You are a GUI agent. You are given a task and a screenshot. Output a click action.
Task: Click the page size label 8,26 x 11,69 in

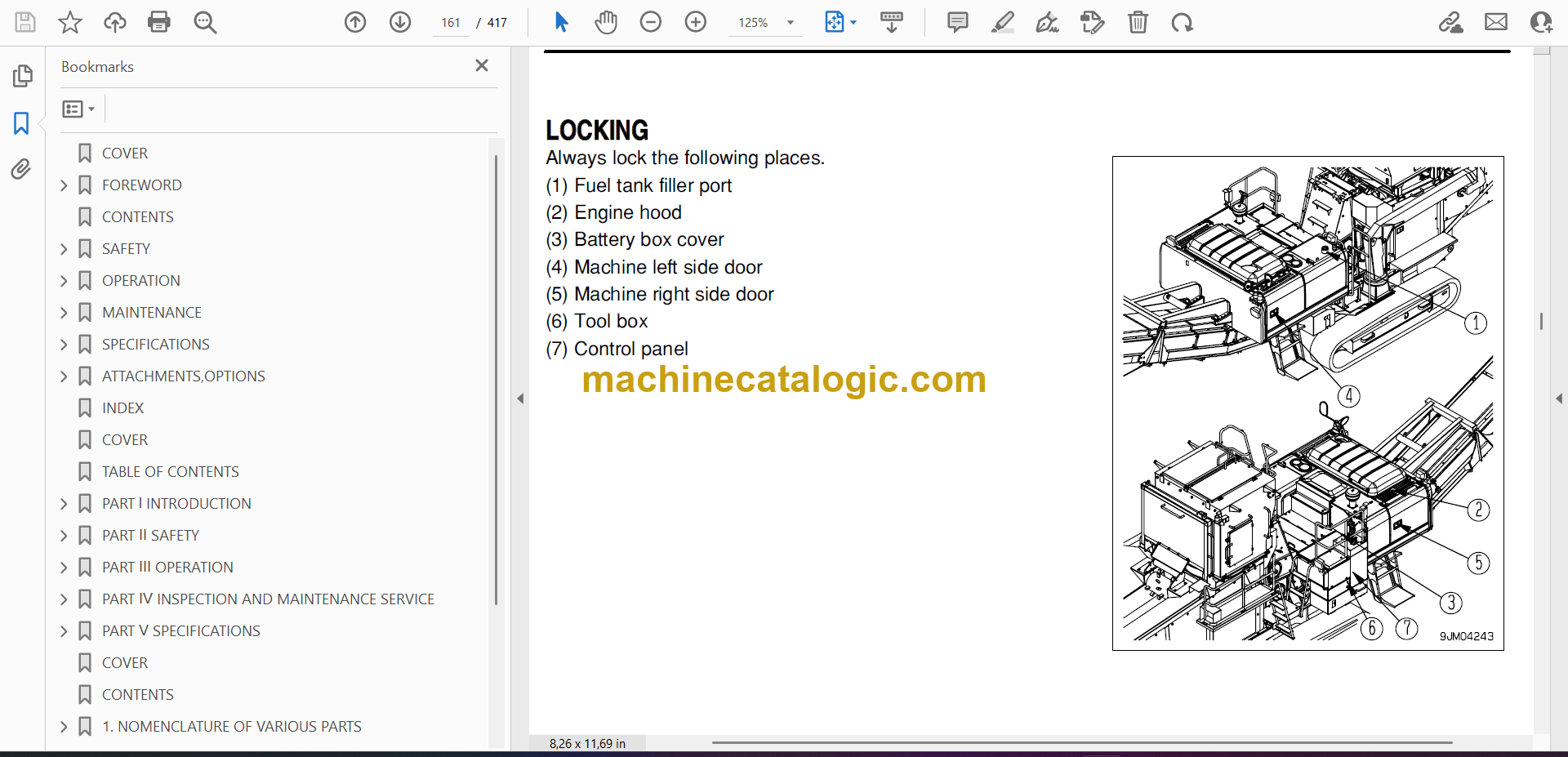[587, 743]
